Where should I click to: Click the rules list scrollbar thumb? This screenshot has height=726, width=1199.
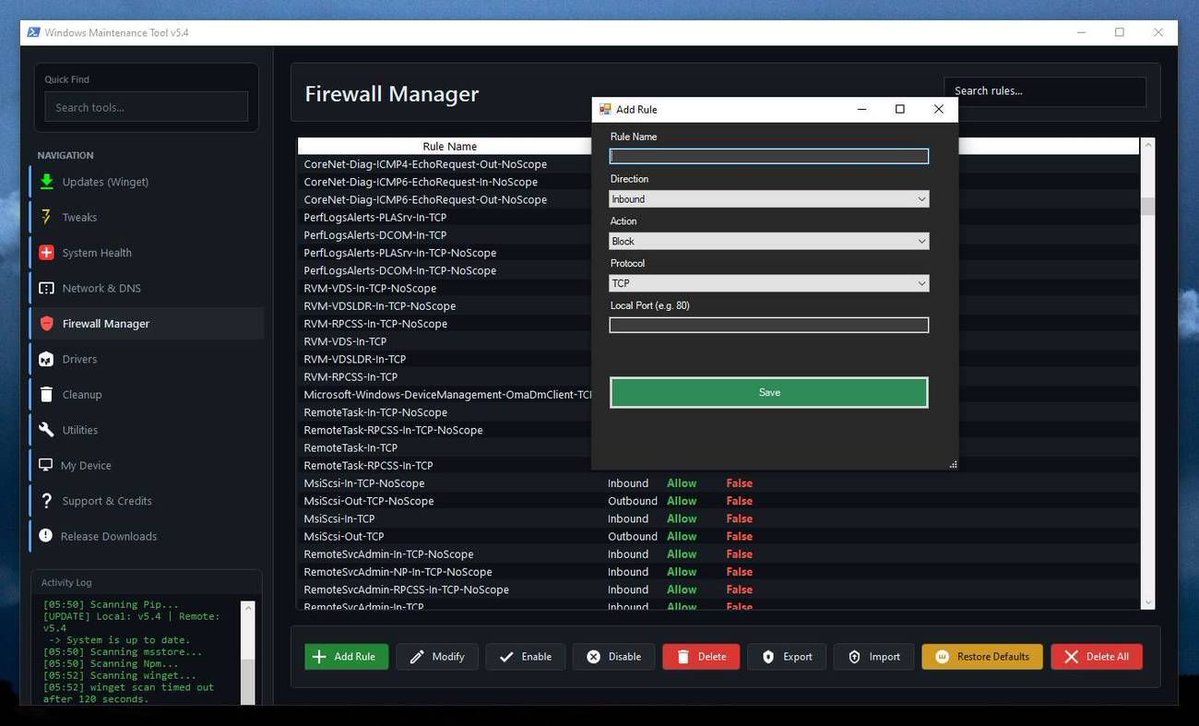coord(1147,207)
